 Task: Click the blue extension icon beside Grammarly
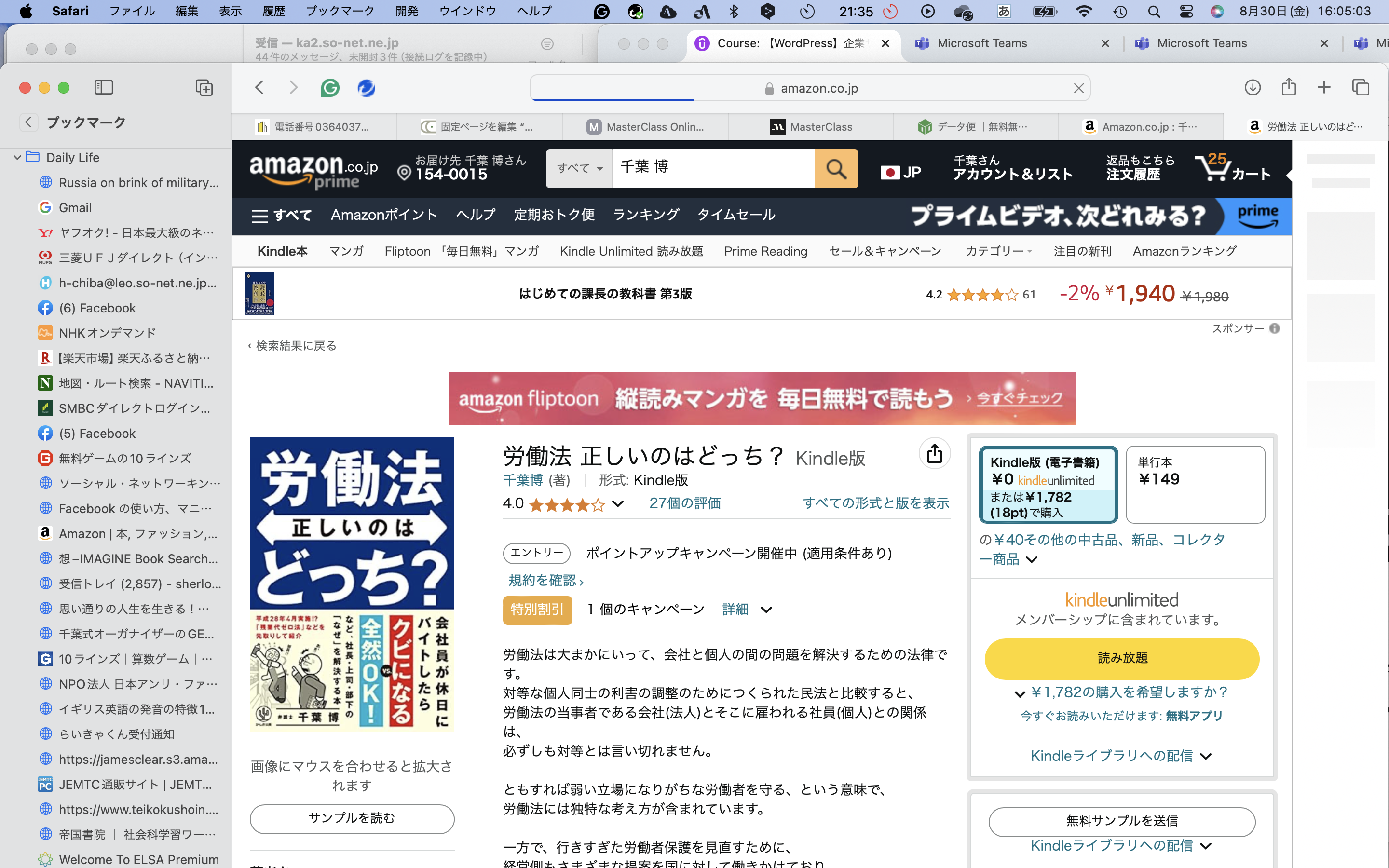[366, 88]
